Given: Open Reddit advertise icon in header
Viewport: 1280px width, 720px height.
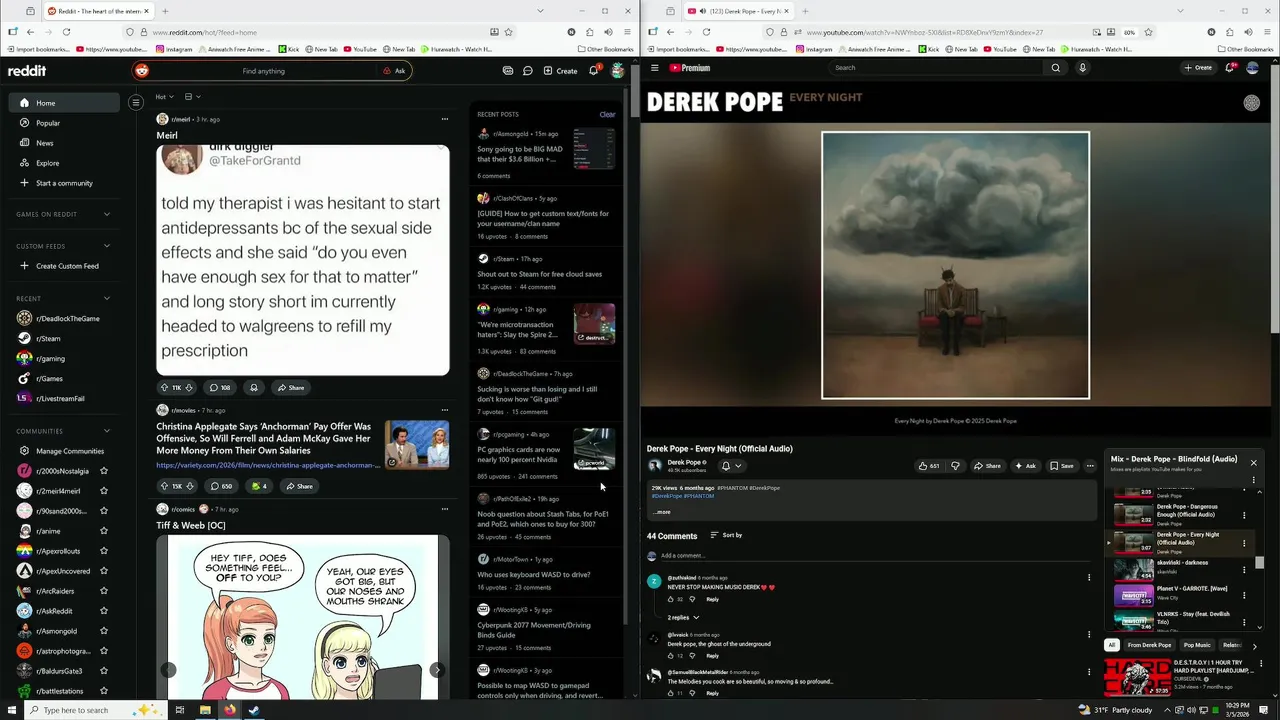Looking at the screenshot, I should [508, 71].
